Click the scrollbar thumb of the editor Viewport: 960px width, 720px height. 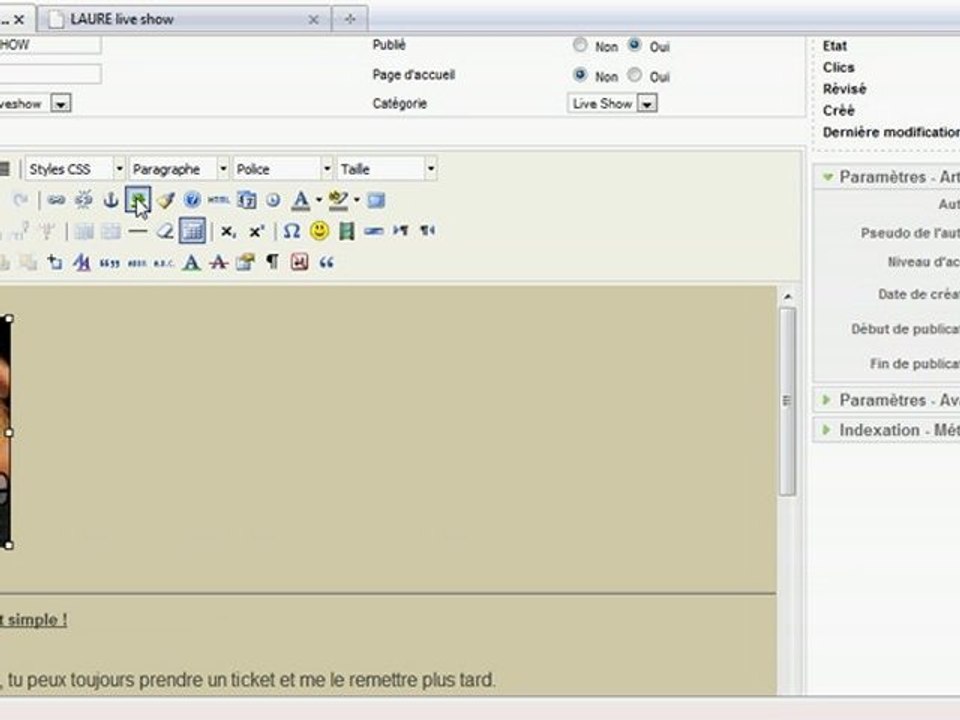(x=788, y=402)
